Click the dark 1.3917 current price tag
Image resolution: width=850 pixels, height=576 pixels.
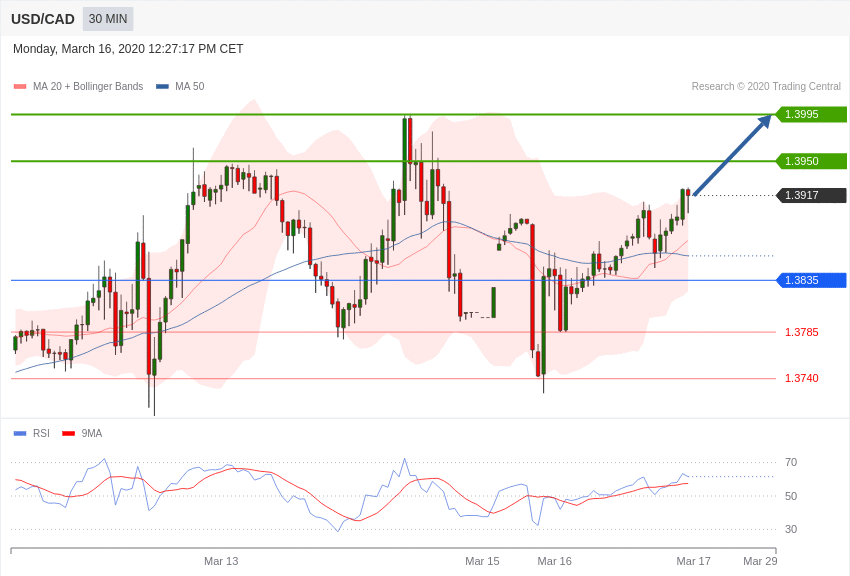pos(811,195)
